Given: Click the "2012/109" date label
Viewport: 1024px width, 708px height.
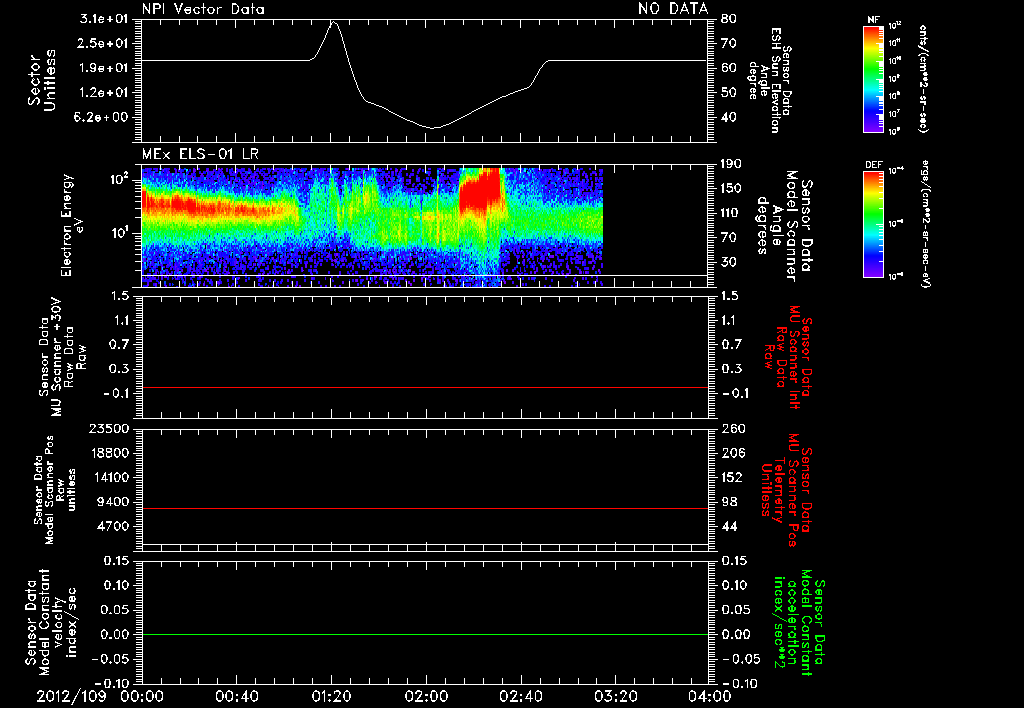Looking at the screenshot, I should coord(71,696).
